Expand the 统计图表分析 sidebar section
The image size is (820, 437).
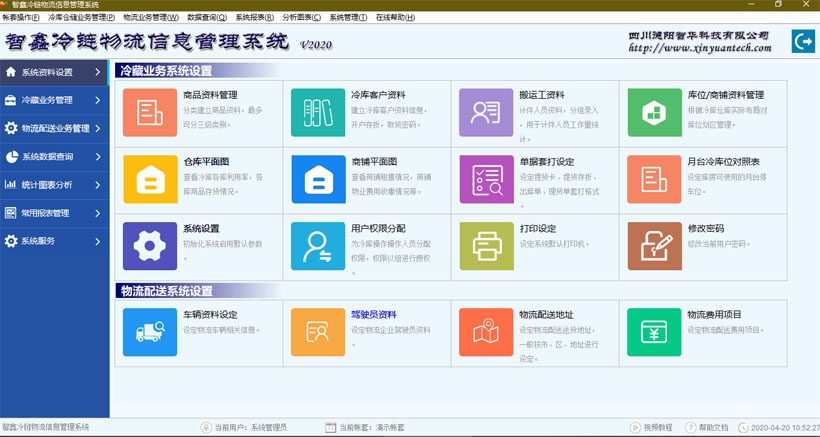click(x=55, y=185)
